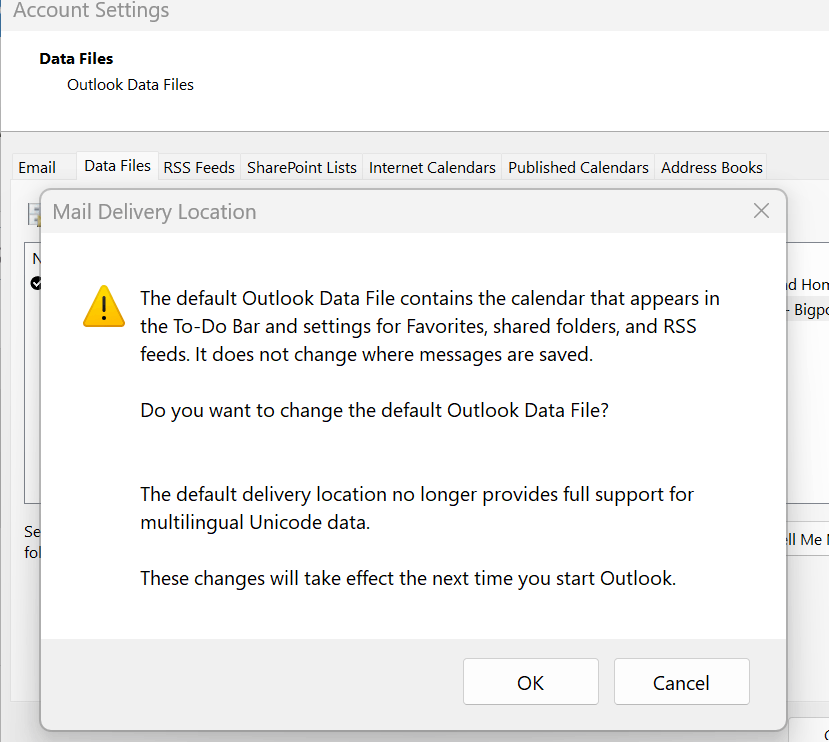Open the RSS Feeds tab
This screenshot has height=742, width=829.
(199, 168)
